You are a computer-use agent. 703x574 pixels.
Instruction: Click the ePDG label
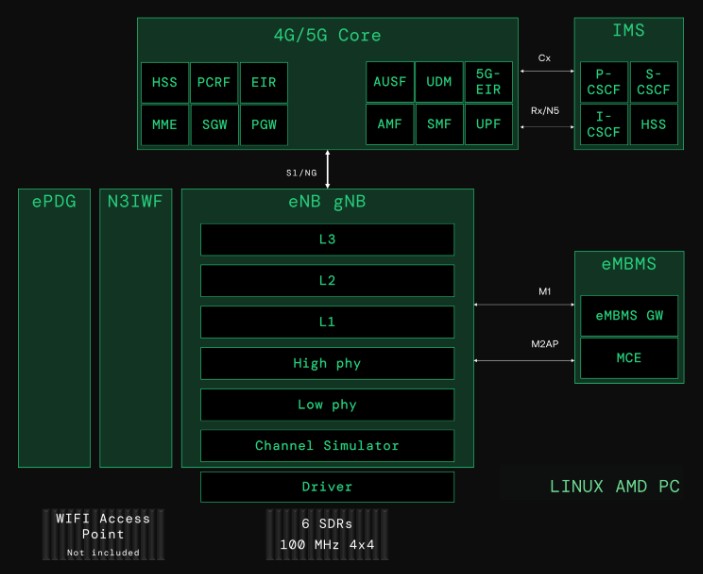pyautogui.click(x=54, y=202)
